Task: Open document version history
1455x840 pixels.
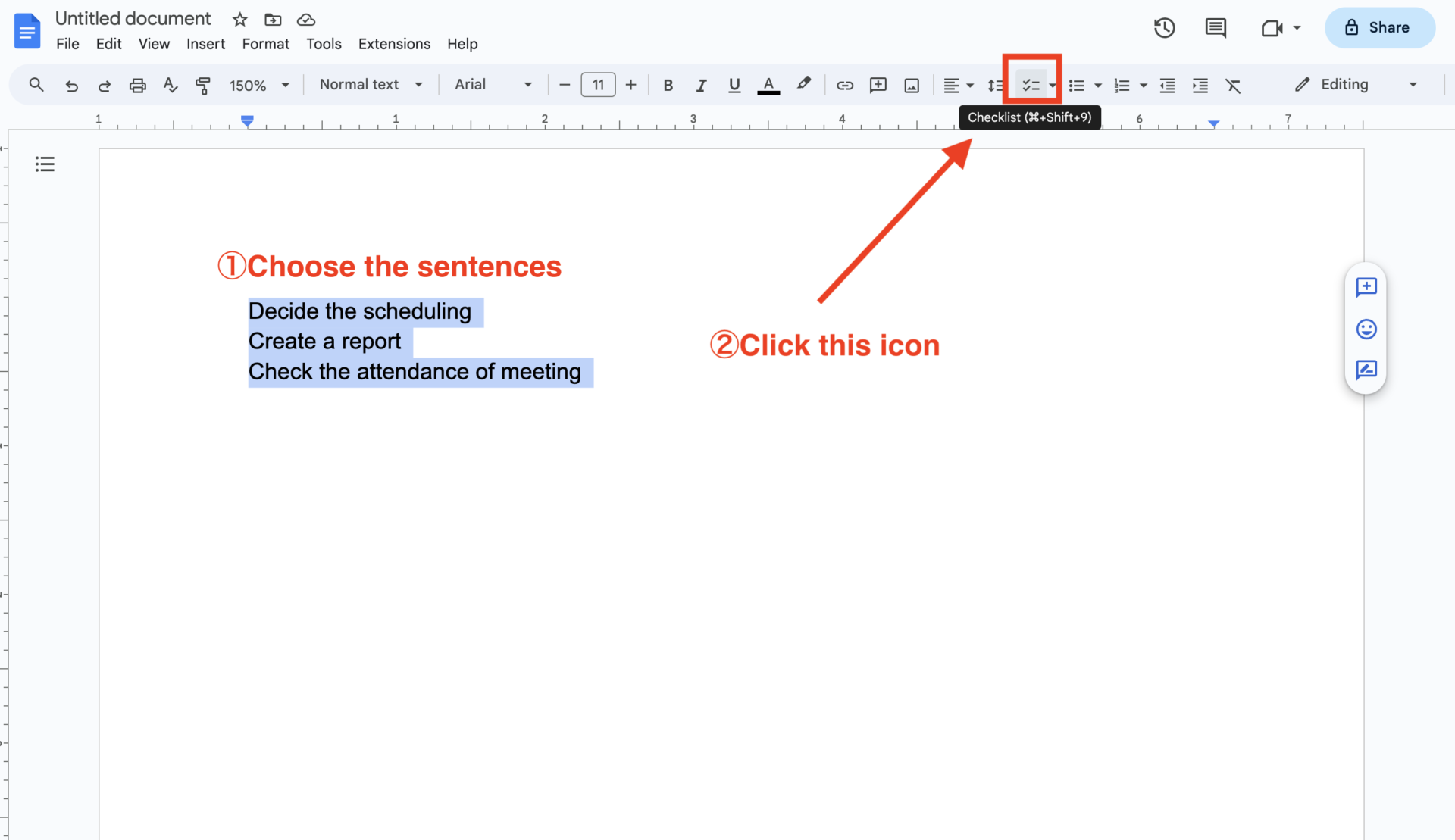Action: click(x=1164, y=28)
